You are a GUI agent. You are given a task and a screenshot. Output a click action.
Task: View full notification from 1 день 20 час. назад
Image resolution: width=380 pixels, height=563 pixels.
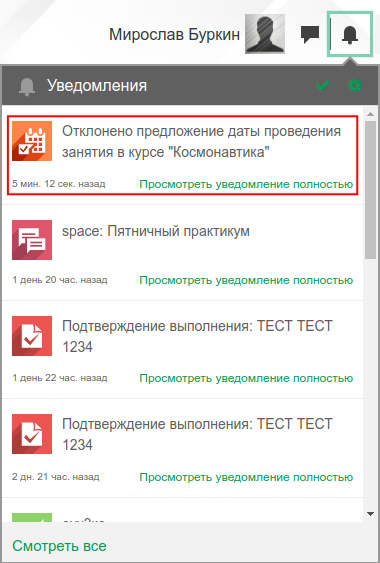[x=246, y=280]
